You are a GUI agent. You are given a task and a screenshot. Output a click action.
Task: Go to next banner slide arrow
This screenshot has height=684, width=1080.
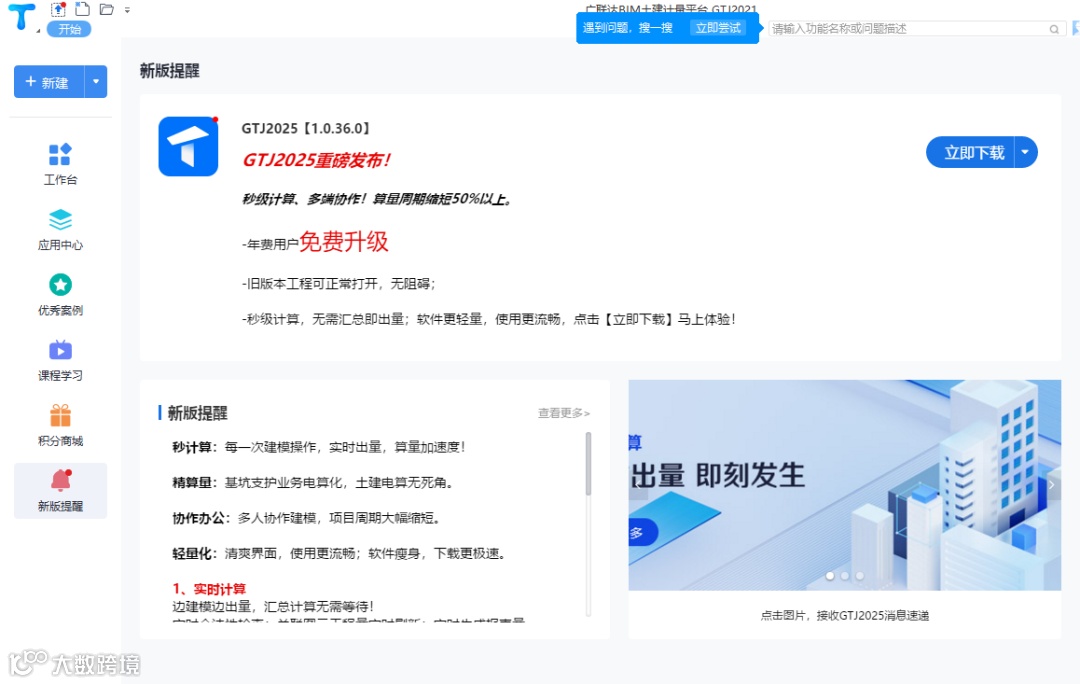click(1052, 485)
